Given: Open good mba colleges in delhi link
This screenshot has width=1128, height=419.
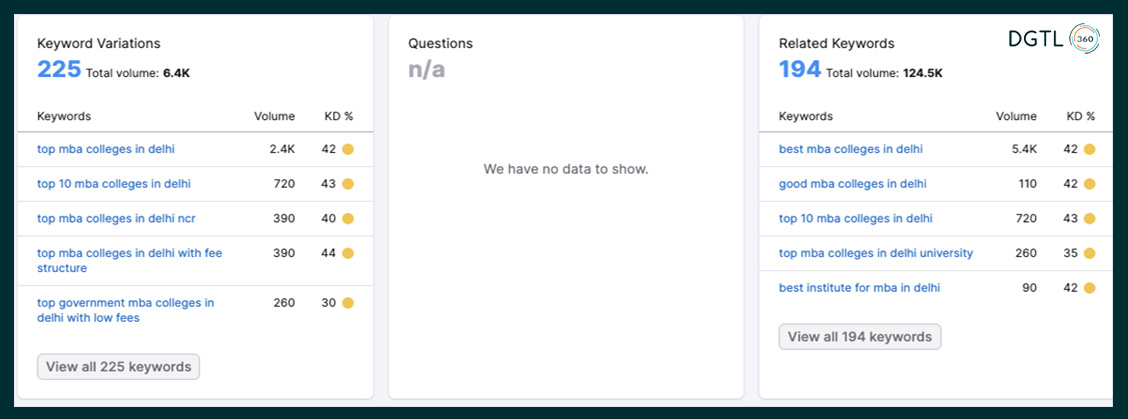Looking at the screenshot, I should (x=852, y=184).
